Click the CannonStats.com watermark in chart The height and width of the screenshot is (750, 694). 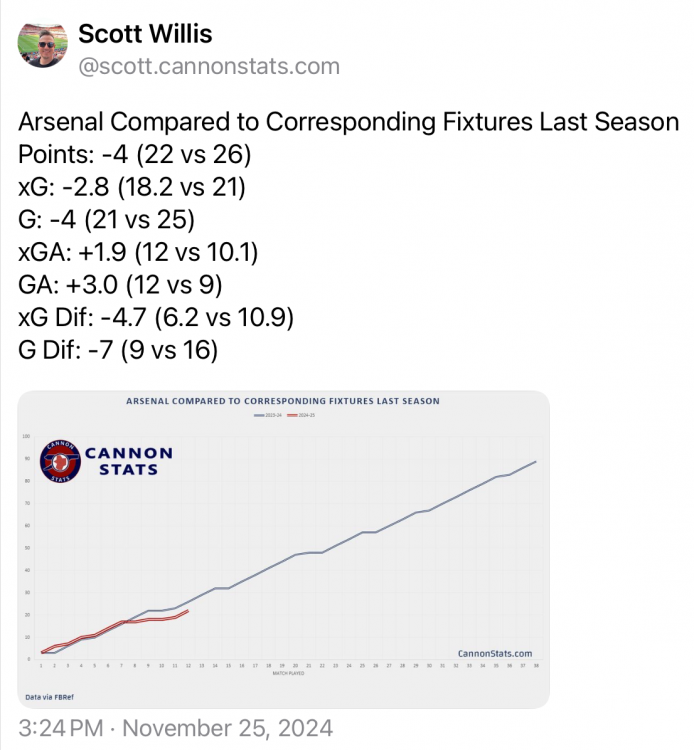click(x=494, y=653)
